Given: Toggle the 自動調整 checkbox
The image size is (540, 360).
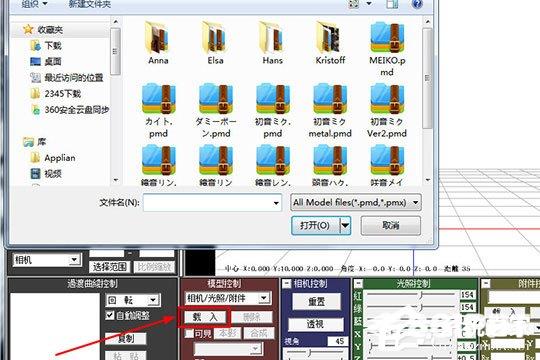Looking at the screenshot, I should [110, 315].
